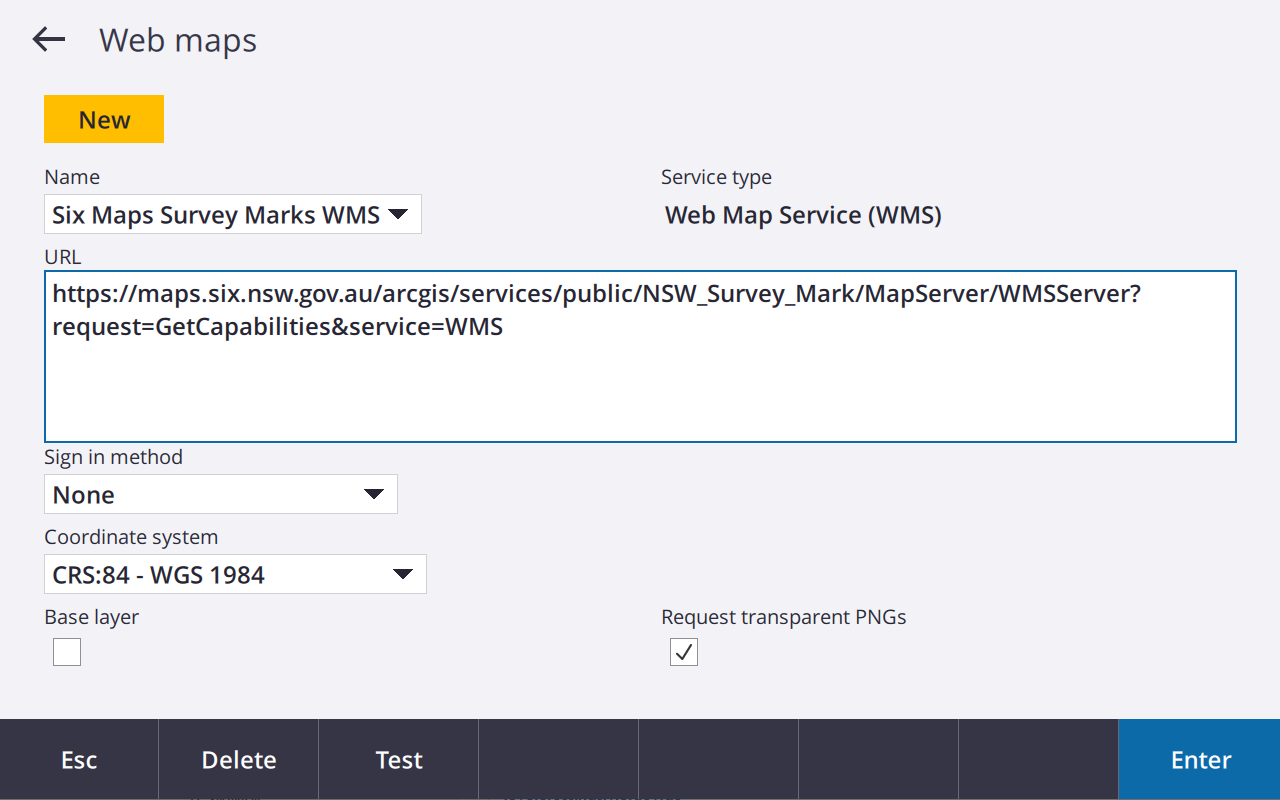The height and width of the screenshot is (800, 1280).
Task: Click the yellow New button
Action: [104, 119]
